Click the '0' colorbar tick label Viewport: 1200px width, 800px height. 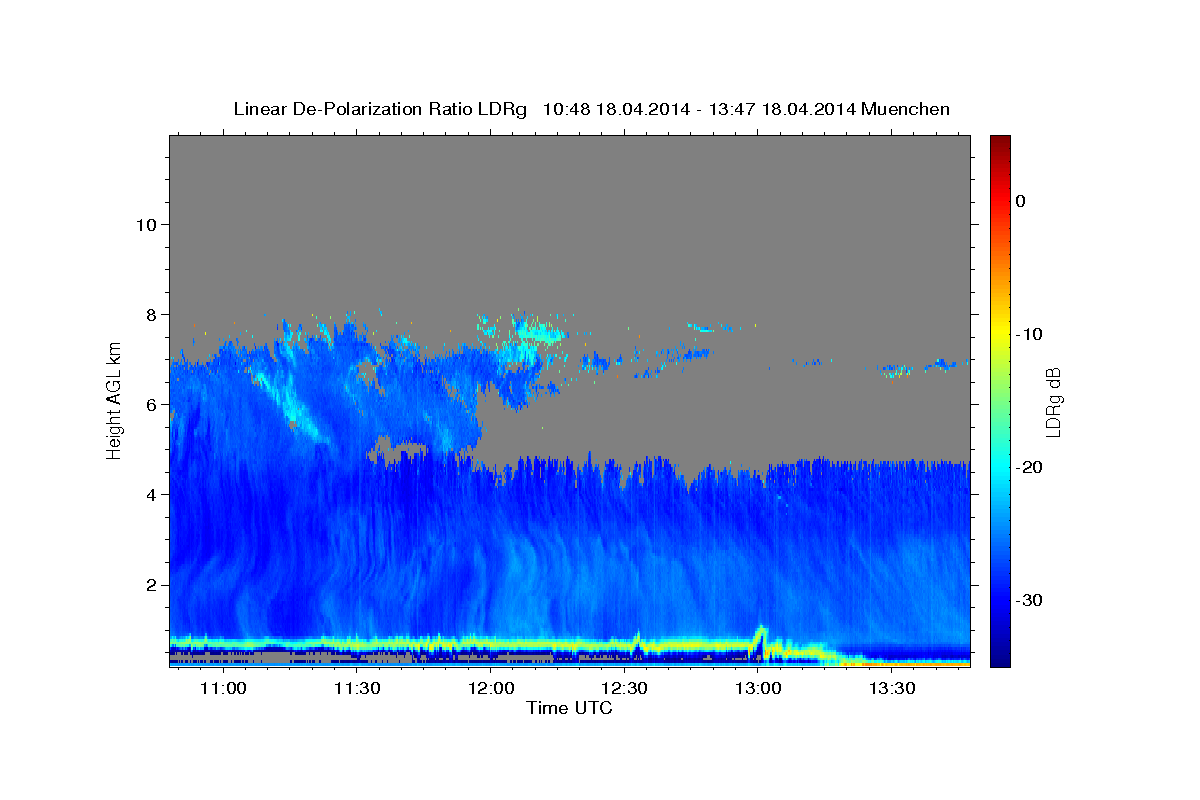pyautogui.click(x=1021, y=201)
